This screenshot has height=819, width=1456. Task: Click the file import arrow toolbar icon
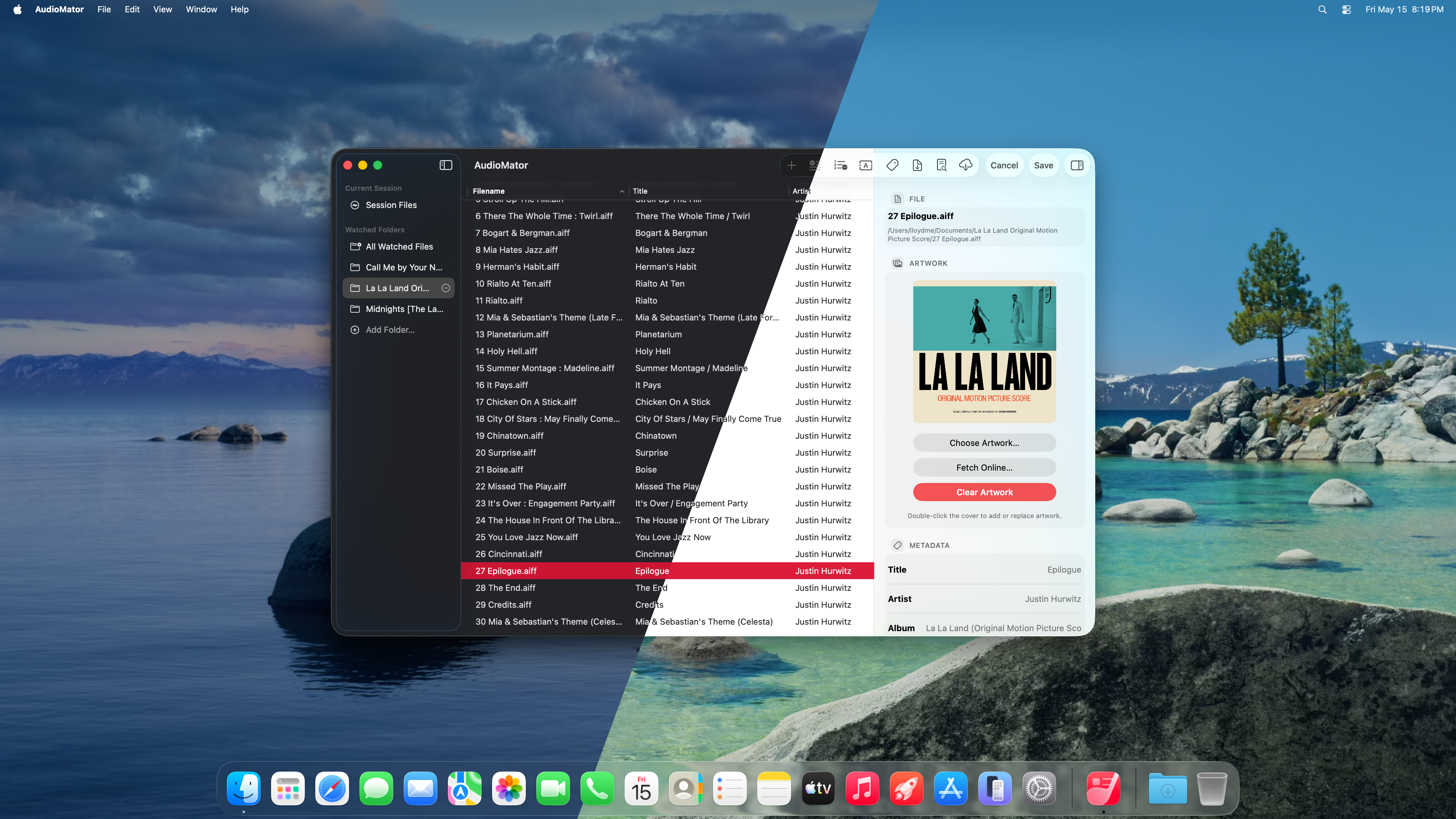point(917,165)
